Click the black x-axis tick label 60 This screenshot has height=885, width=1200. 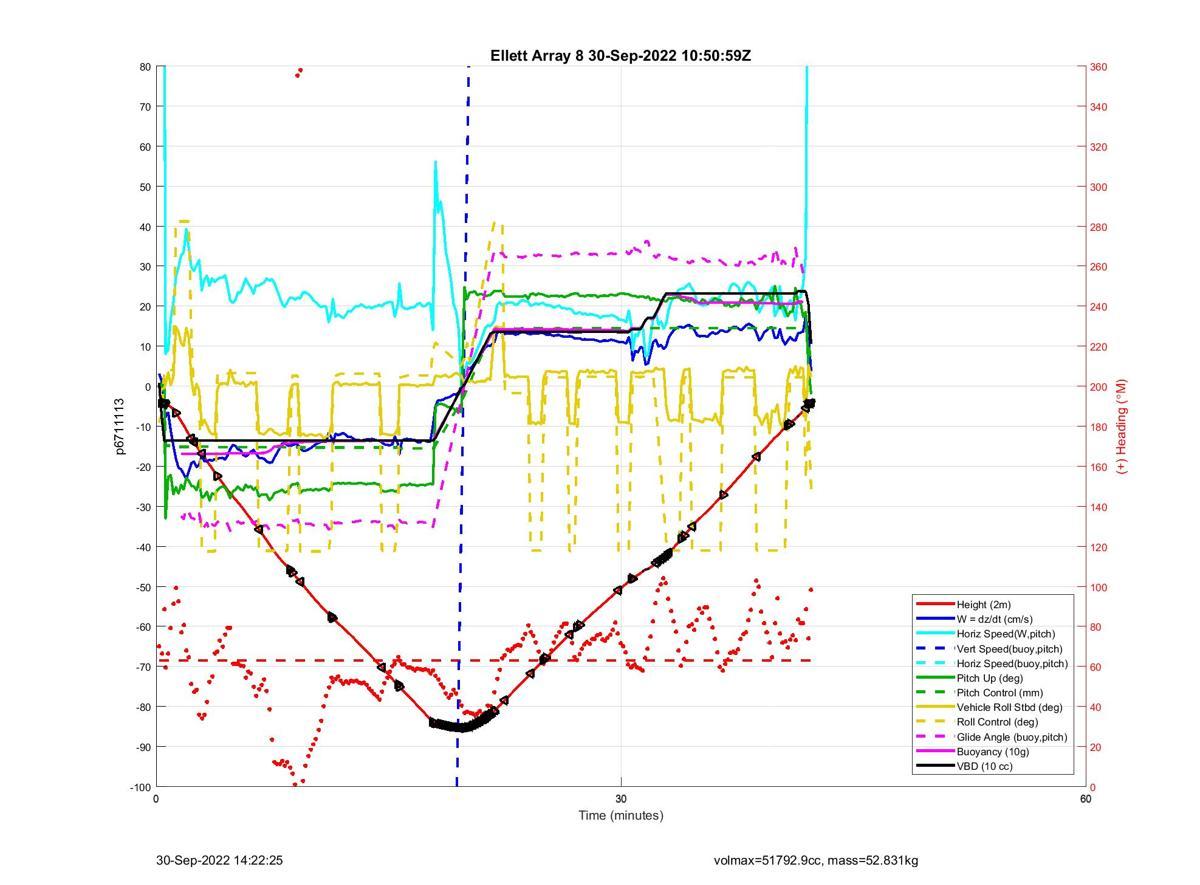click(x=1085, y=799)
